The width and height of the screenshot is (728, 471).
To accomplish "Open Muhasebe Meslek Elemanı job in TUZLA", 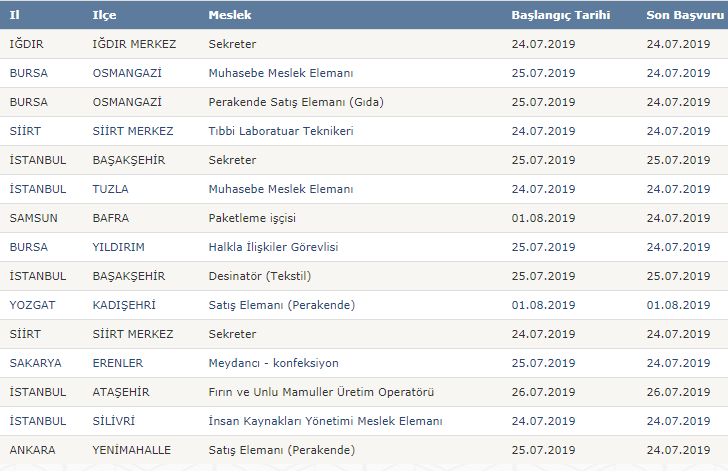I will [x=280, y=189].
